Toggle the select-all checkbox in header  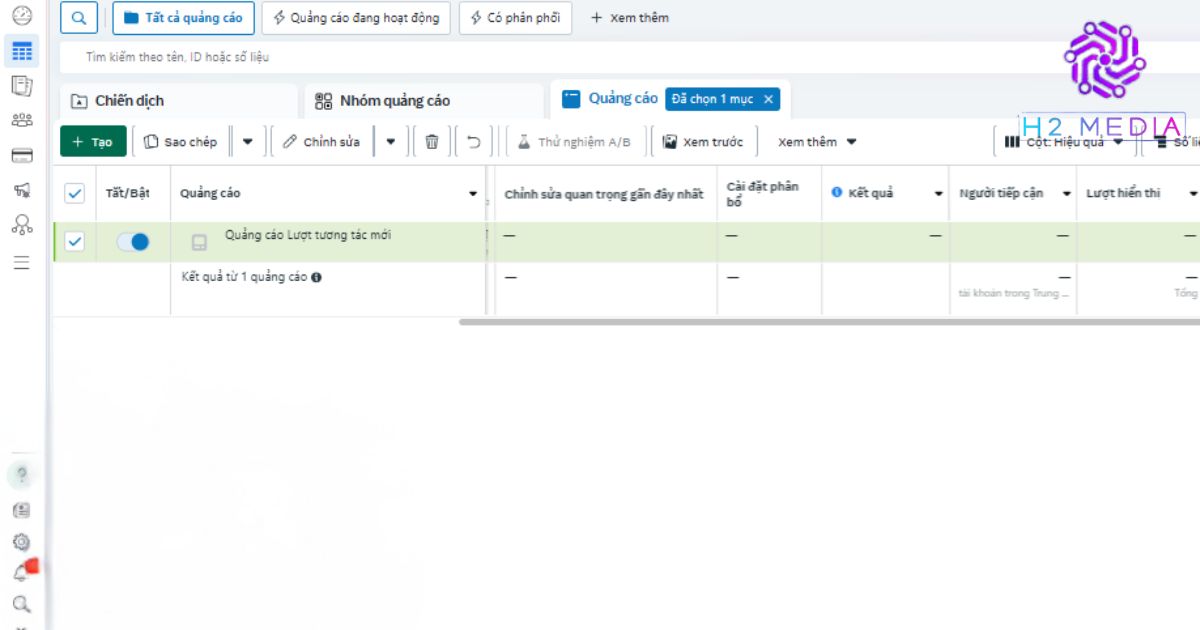coord(75,193)
